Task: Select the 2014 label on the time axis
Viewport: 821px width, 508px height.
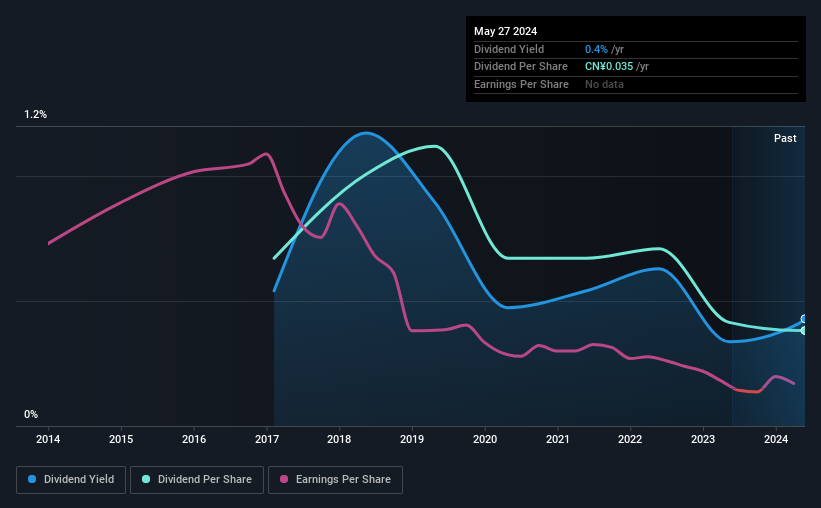Action: 48,439
